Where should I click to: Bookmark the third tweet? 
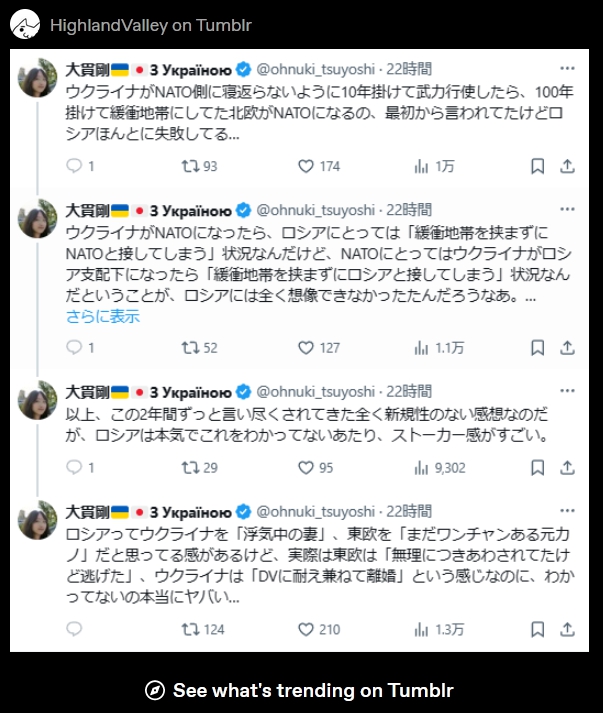pyautogui.click(x=536, y=467)
